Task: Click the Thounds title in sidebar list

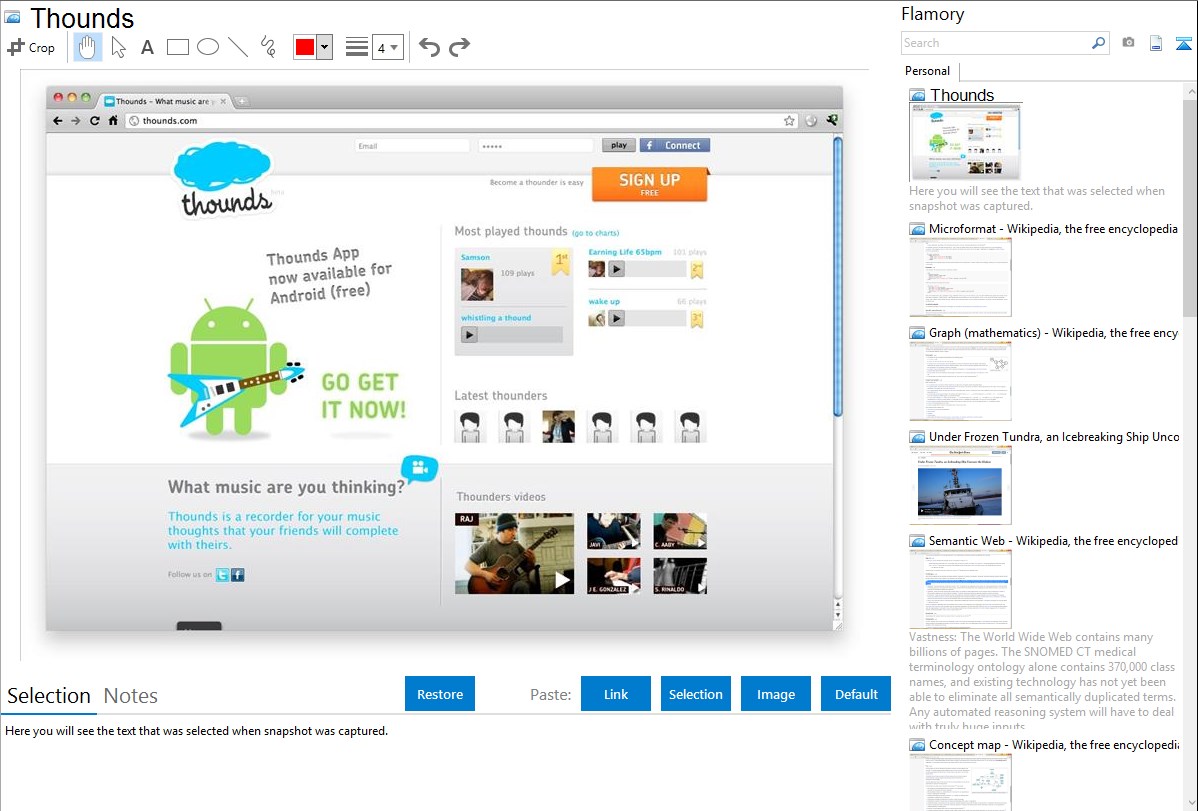Action: (962, 95)
